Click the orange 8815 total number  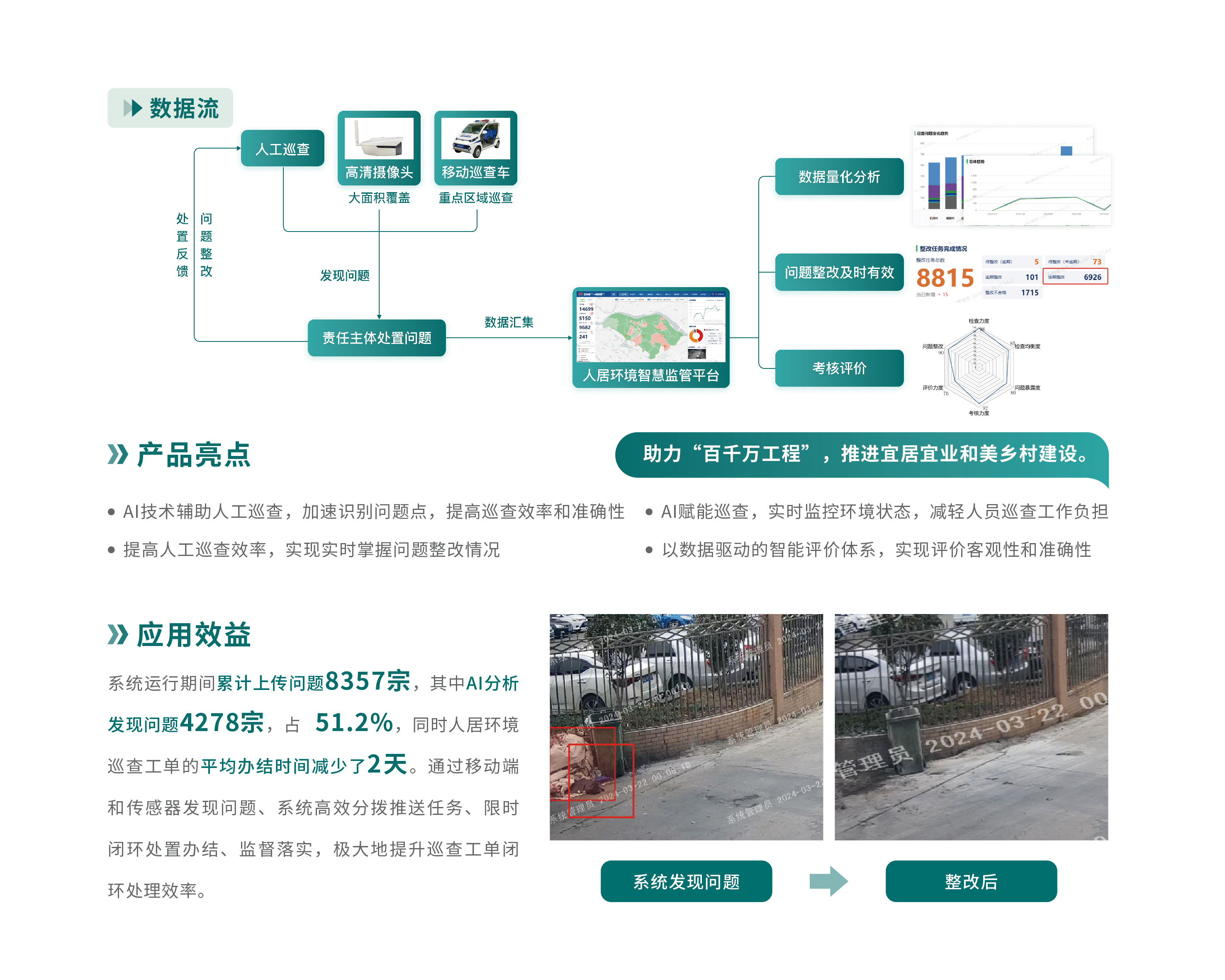click(x=945, y=278)
